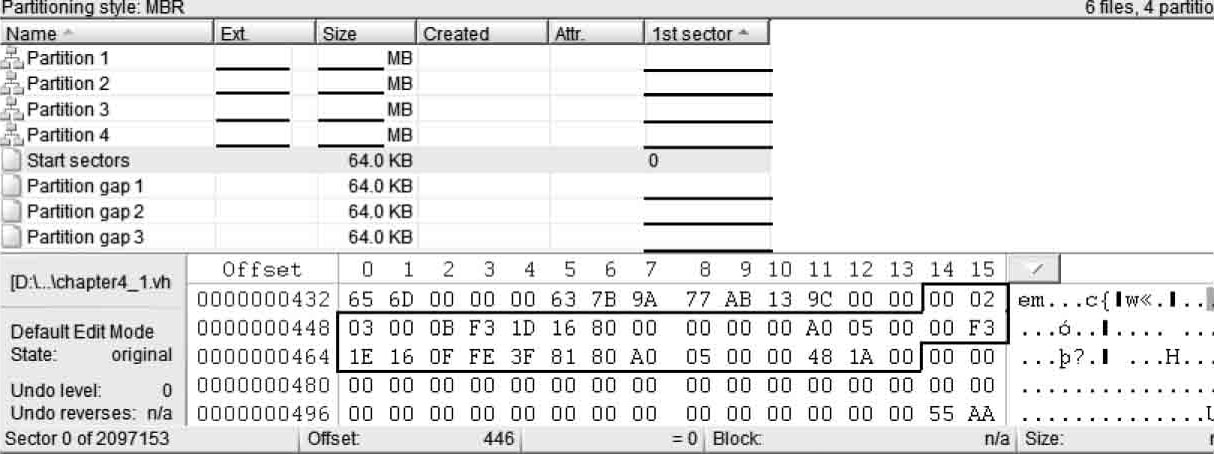This screenshot has width=1214, height=454.
Task: Click the Ext. column header
Action: tap(265, 33)
